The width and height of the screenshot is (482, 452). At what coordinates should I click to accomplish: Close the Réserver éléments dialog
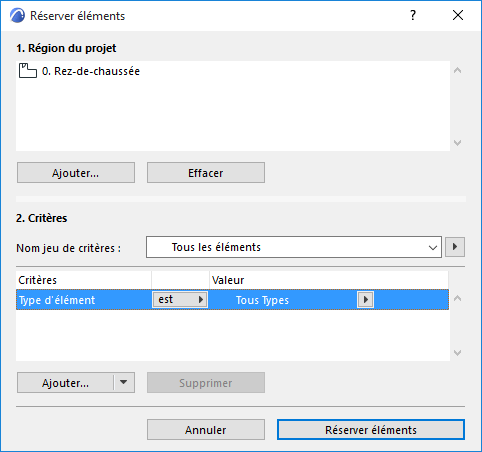click(458, 15)
